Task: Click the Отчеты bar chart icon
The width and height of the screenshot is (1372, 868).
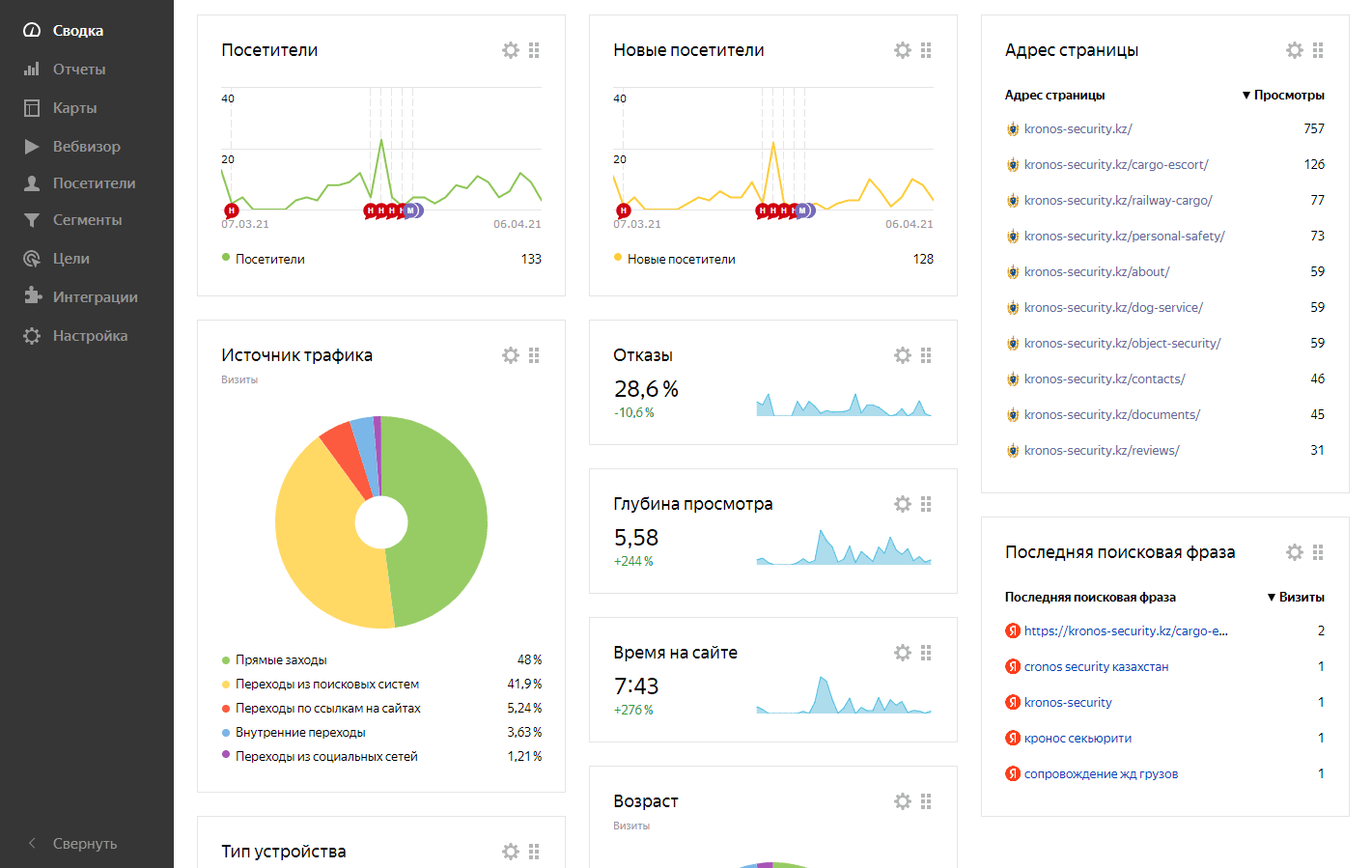Action: coord(32,69)
